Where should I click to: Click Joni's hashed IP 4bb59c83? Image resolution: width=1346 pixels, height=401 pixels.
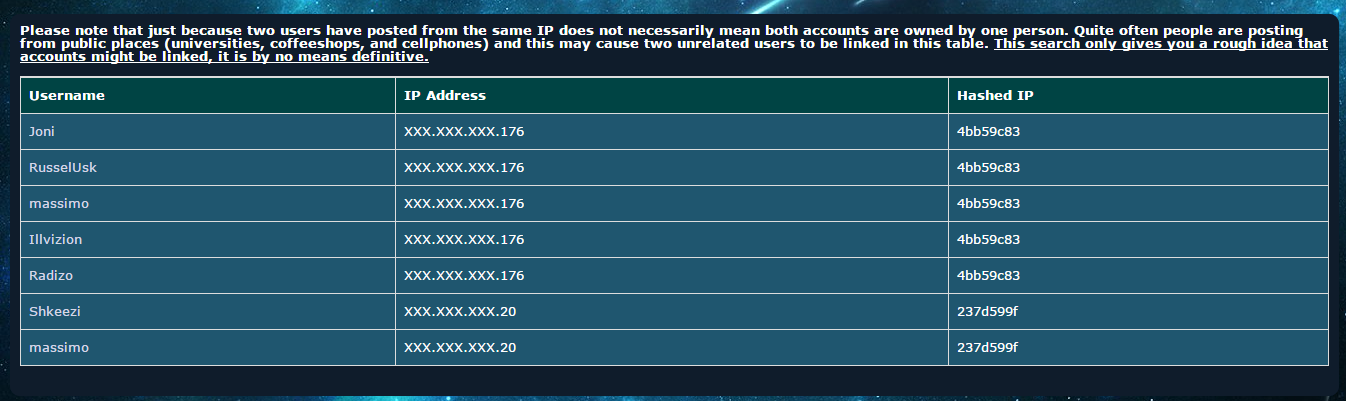[988, 132]
